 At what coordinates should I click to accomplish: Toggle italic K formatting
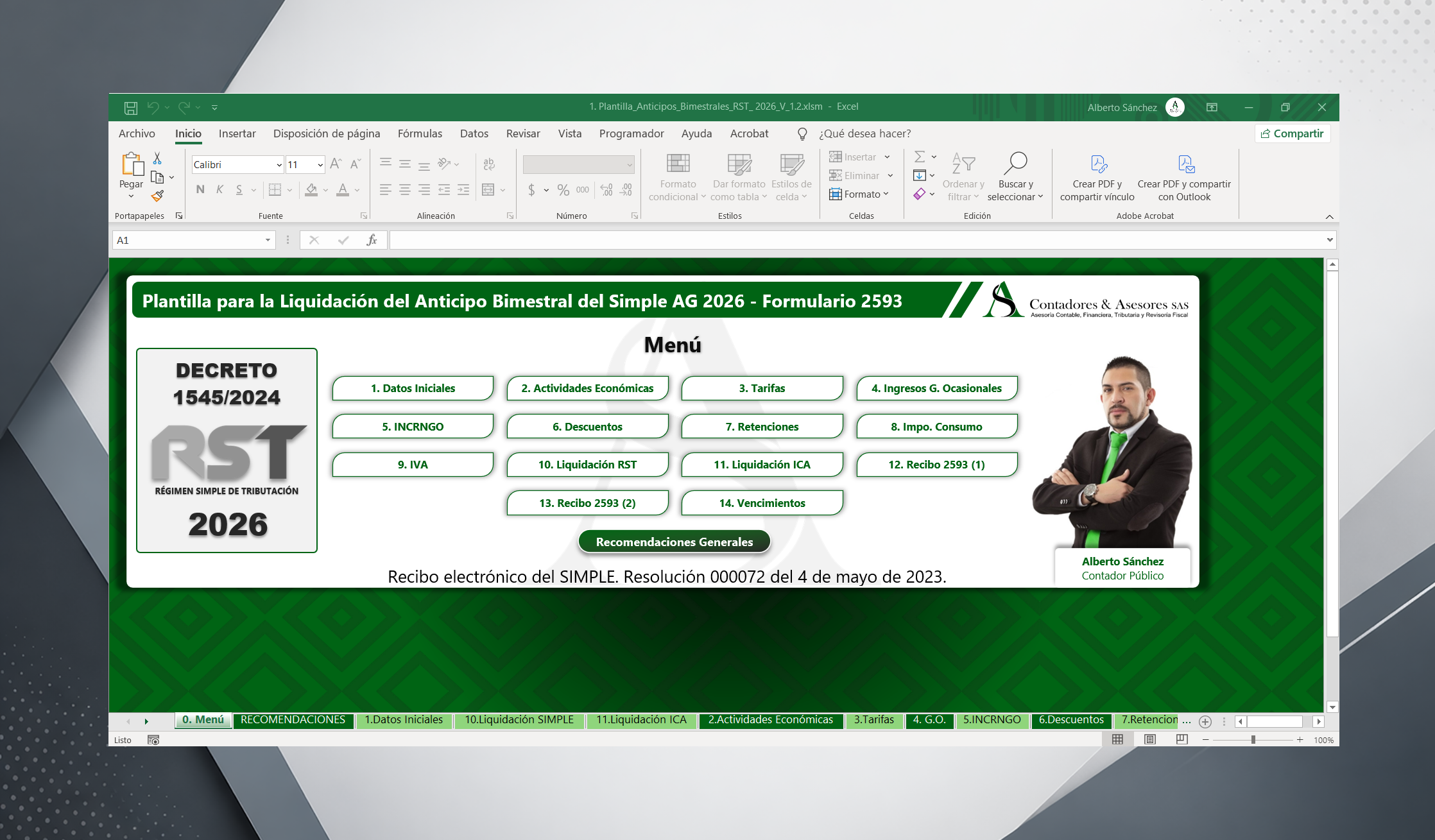point(219,189)
